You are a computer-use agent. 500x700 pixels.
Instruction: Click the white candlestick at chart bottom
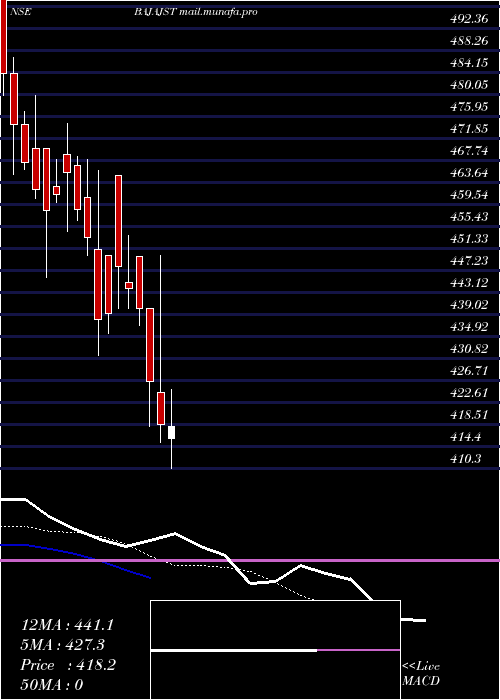point(171,432)
